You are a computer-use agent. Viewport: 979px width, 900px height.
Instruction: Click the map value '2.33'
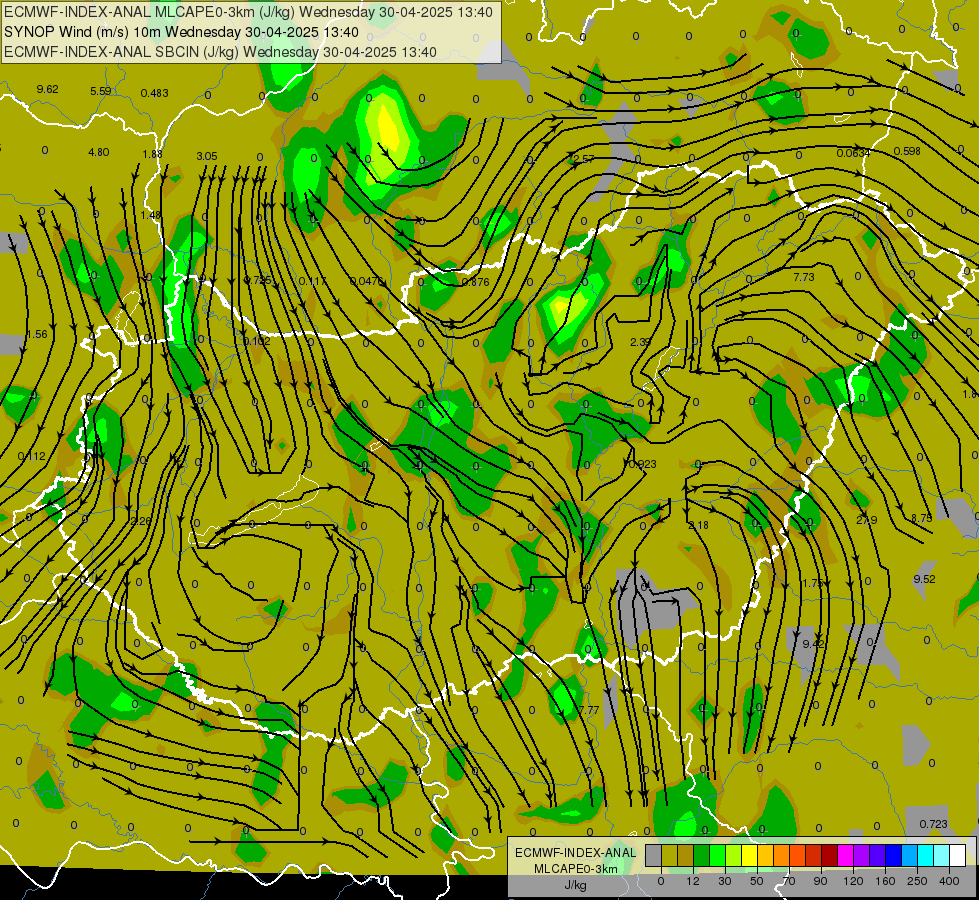(x=641, y=342)
